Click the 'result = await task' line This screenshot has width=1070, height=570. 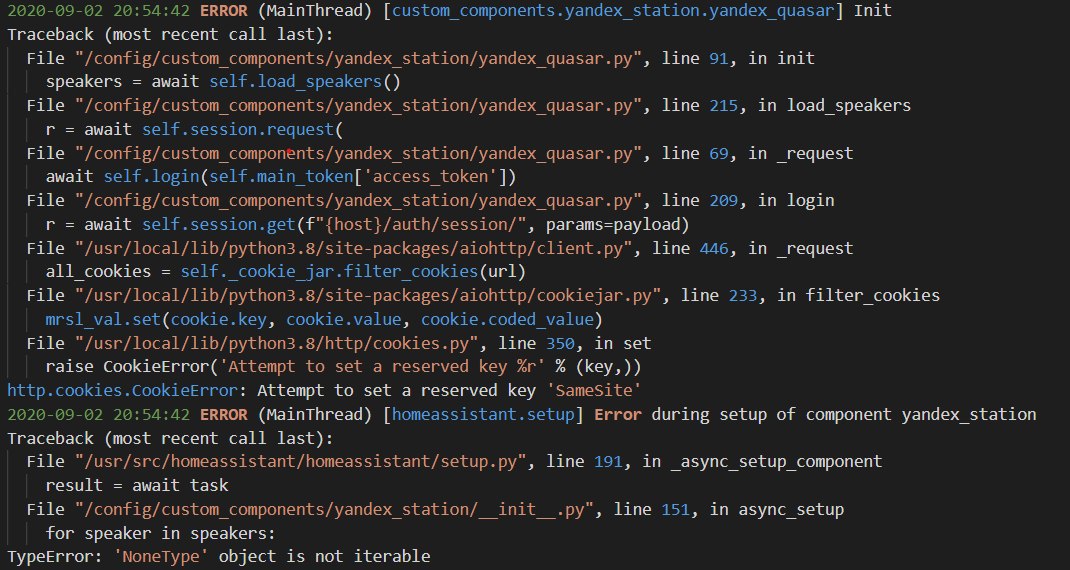pyautogui.click(x=136, y=485)
